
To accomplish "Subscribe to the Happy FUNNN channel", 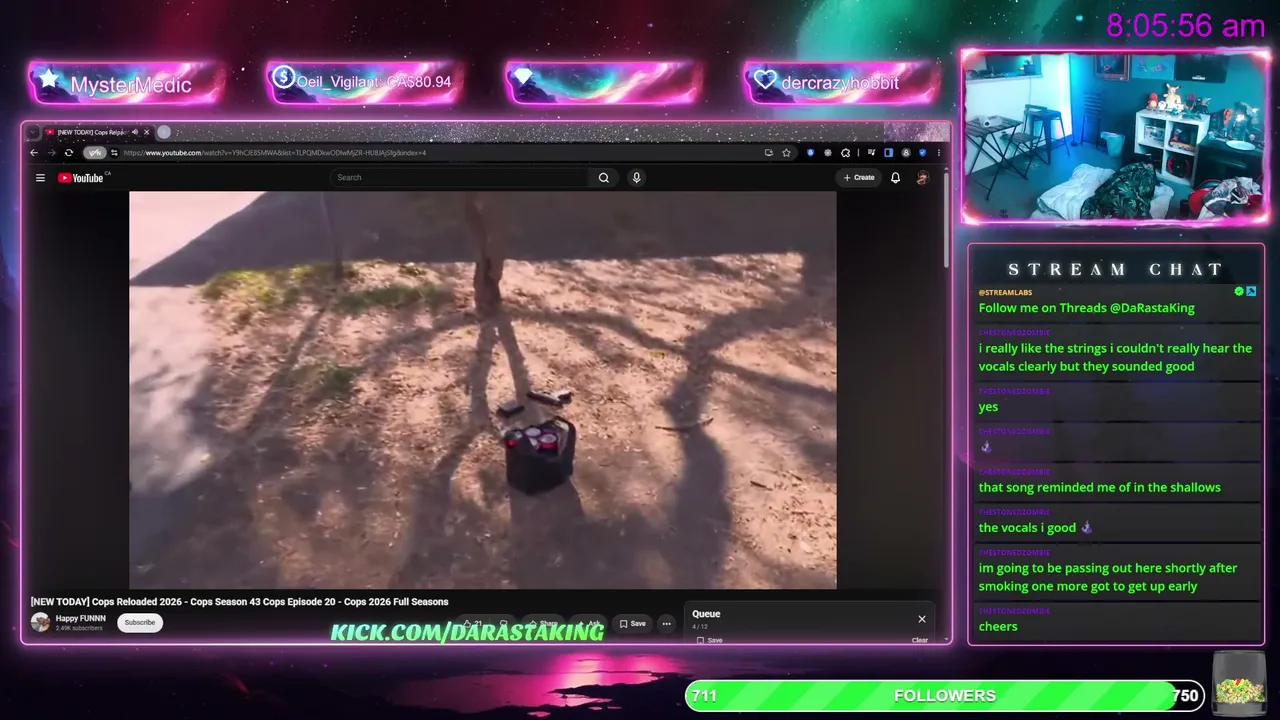I will tap(140, 622).
